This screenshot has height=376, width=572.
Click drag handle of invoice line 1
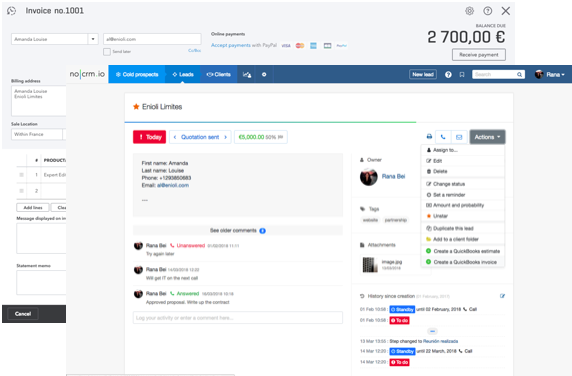point(21,175)
